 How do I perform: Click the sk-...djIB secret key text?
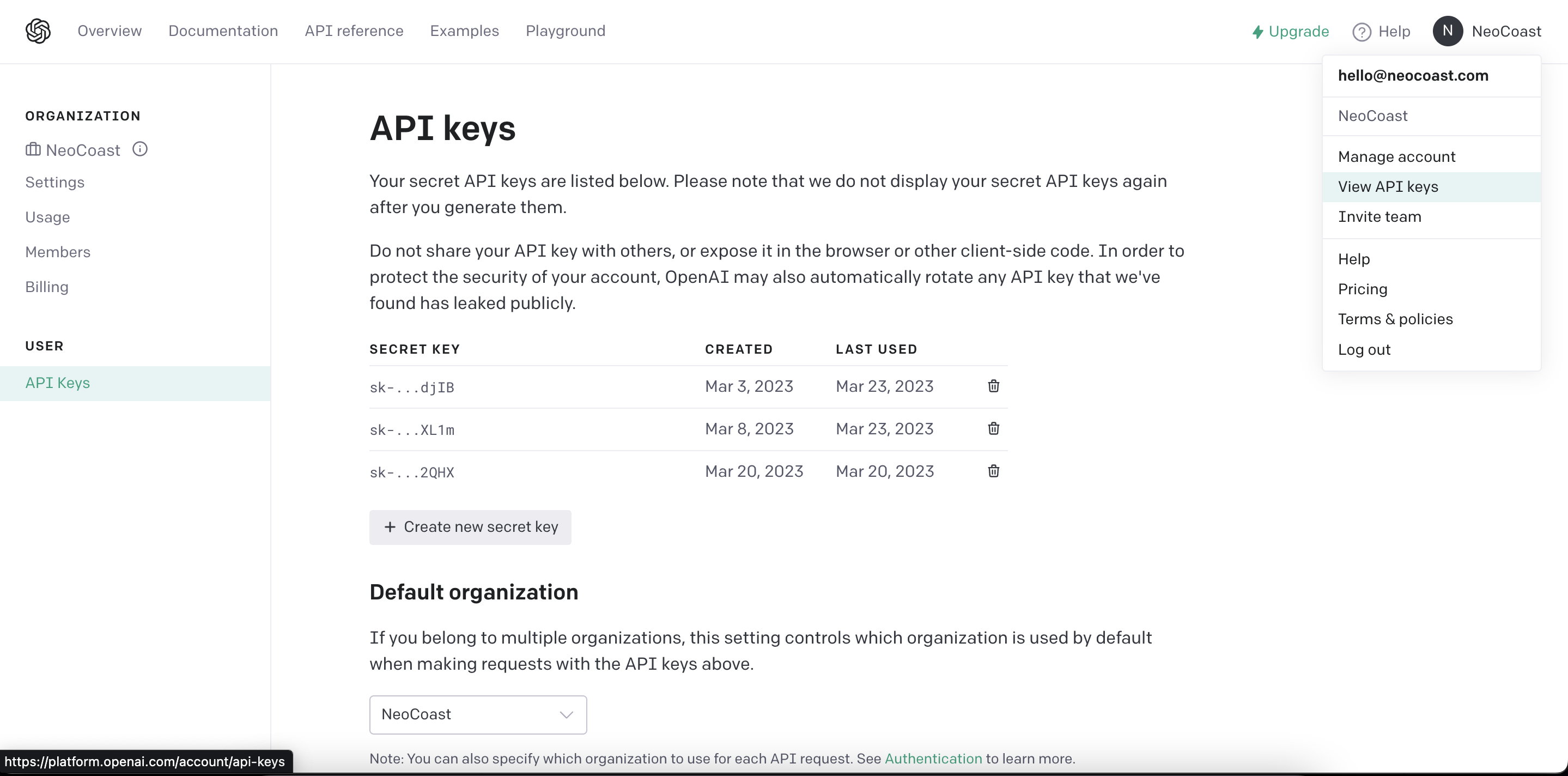click(x=412, y=387)
